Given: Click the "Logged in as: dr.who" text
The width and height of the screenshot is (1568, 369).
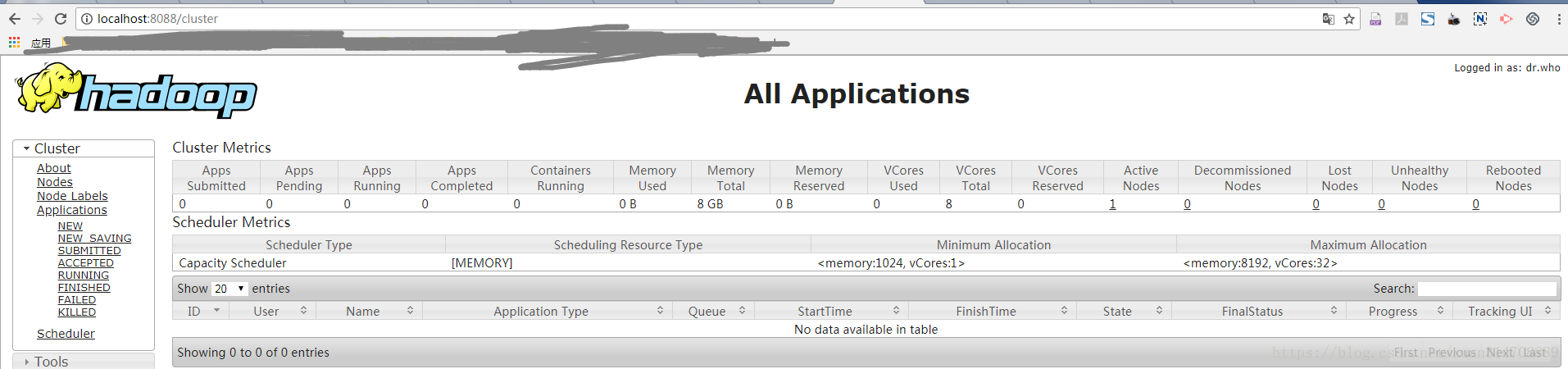Looking at the screenshot, I should (1507, 68).
